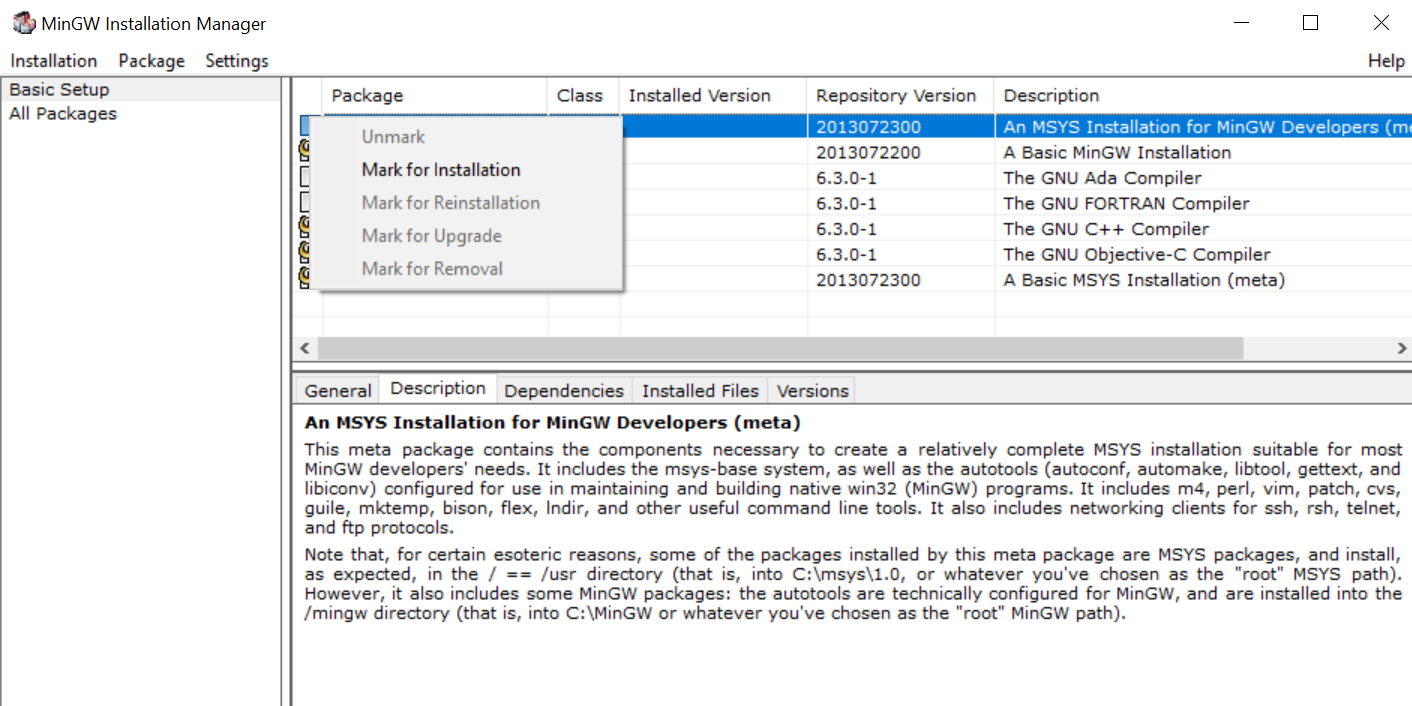Sort by Description column header
This screenshot has width=1412, height=706.
click(1202, 96)
